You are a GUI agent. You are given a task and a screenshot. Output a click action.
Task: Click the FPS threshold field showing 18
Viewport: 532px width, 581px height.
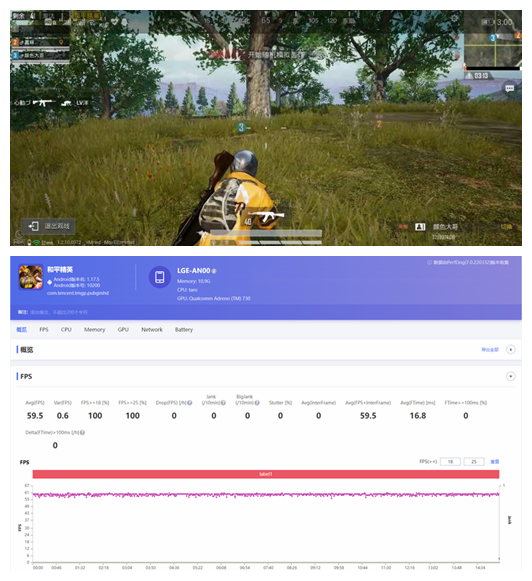click(x=450, y=462)
